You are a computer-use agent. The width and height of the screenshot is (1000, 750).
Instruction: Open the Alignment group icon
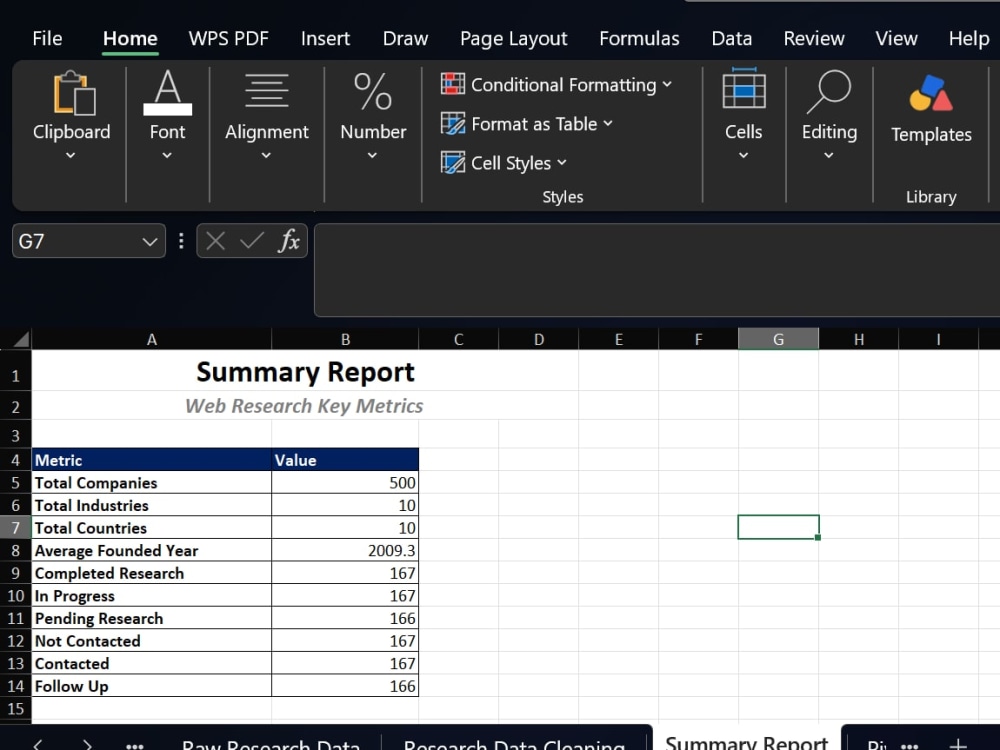click(267, 91)
